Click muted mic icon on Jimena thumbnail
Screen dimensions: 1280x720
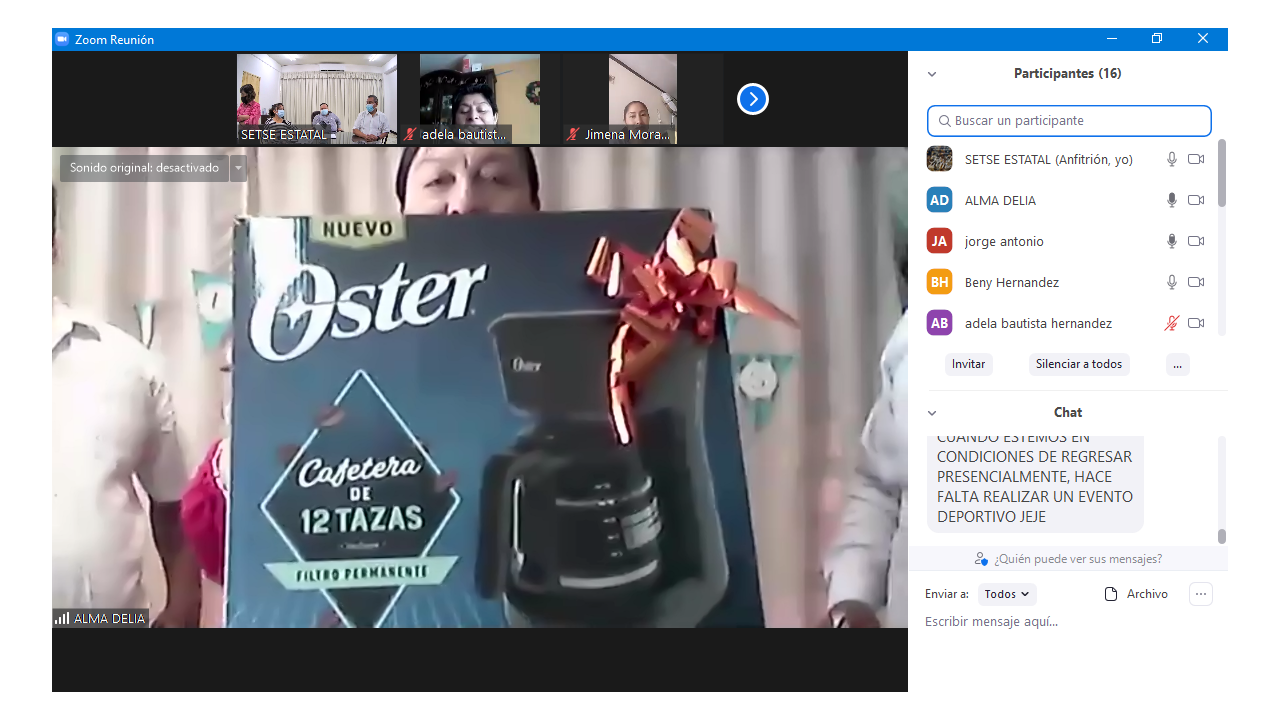tap(573, 134)
